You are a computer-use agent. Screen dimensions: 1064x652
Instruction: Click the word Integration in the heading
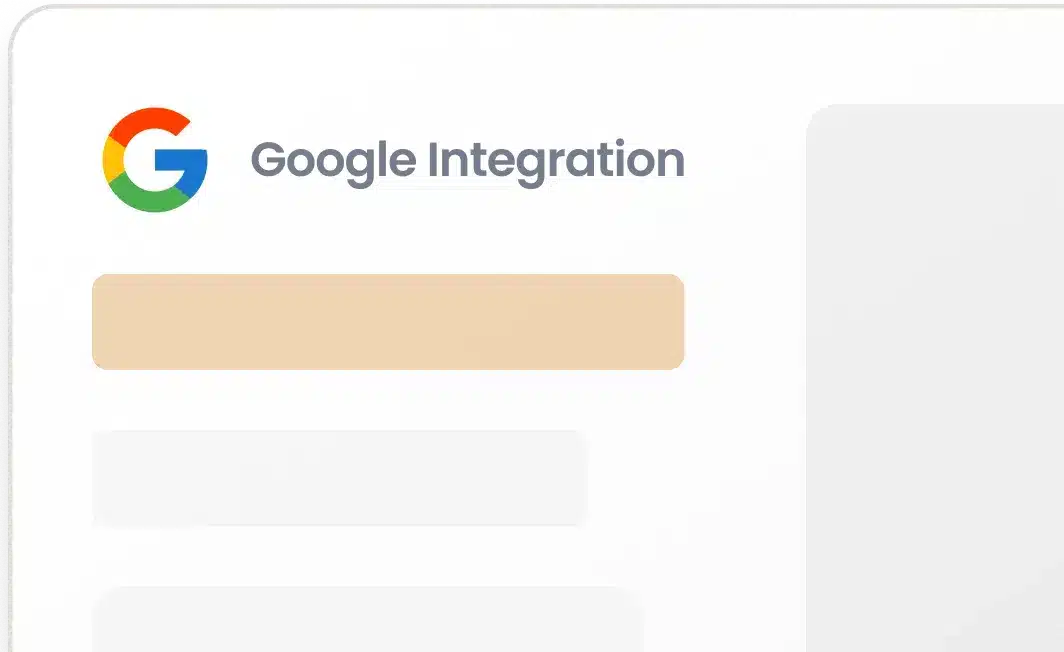tap(556, 161)
